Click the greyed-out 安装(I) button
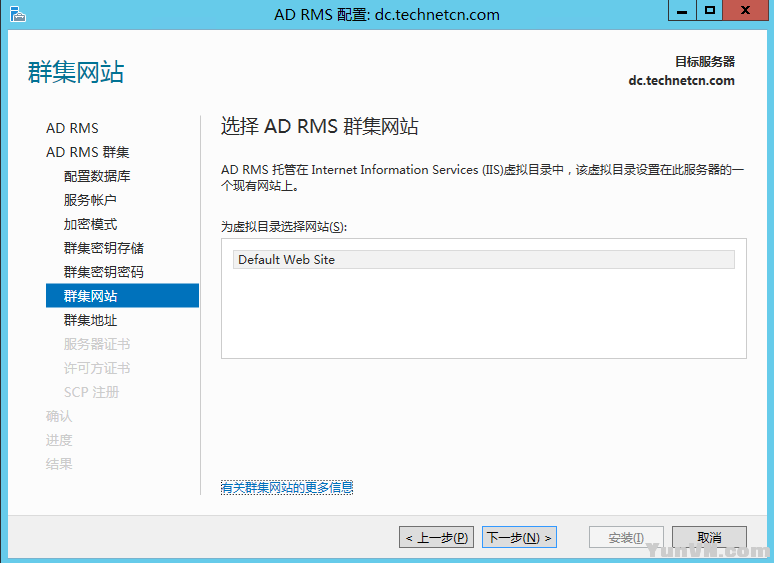Image resolution: width=774 pixels, height=563 pixels. click(626, 537)
